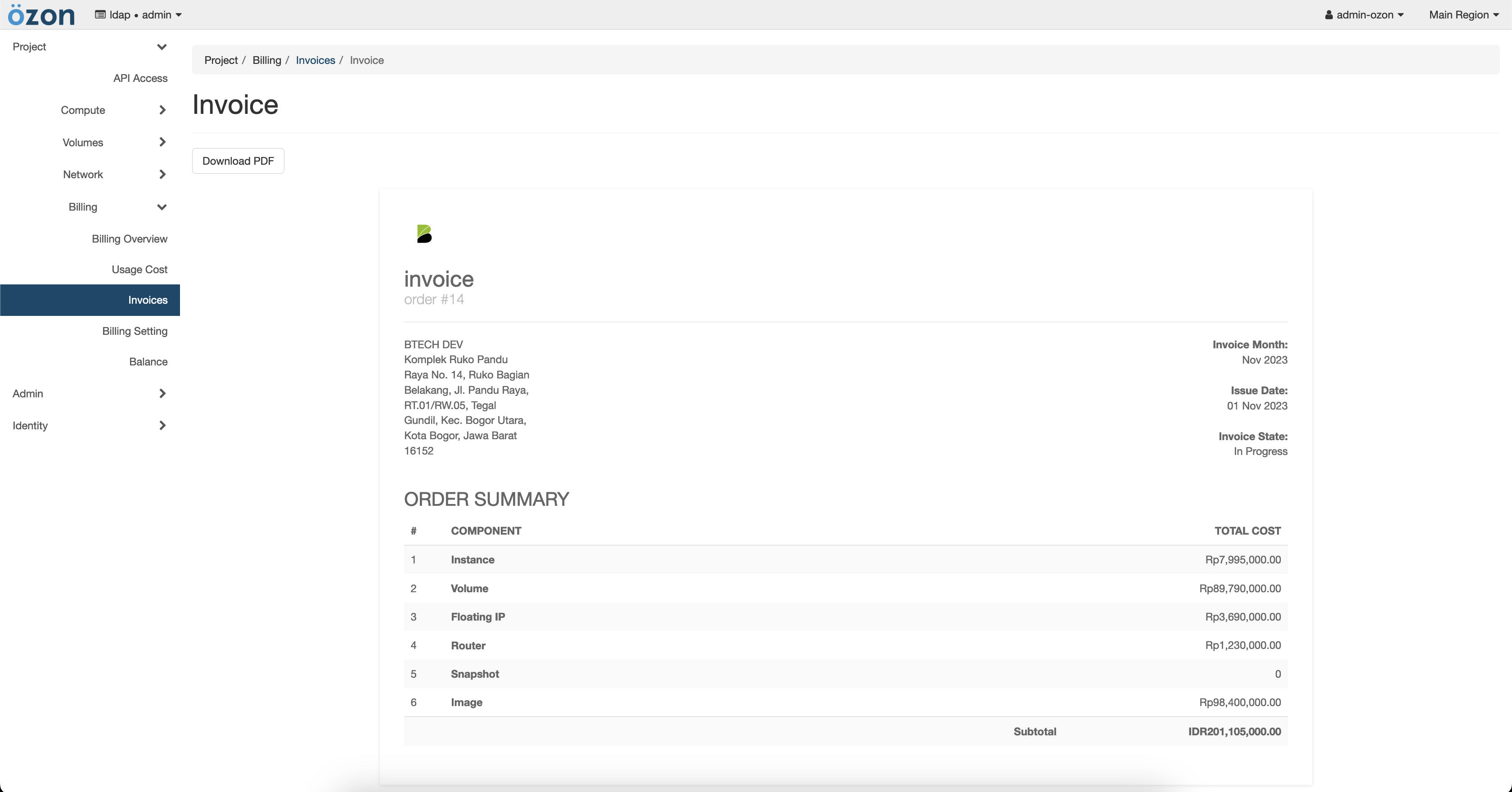This screenshot has width=1512, height=792.
Task: Click Billing Setting sidebar navigation item
Action: (135, 330)
